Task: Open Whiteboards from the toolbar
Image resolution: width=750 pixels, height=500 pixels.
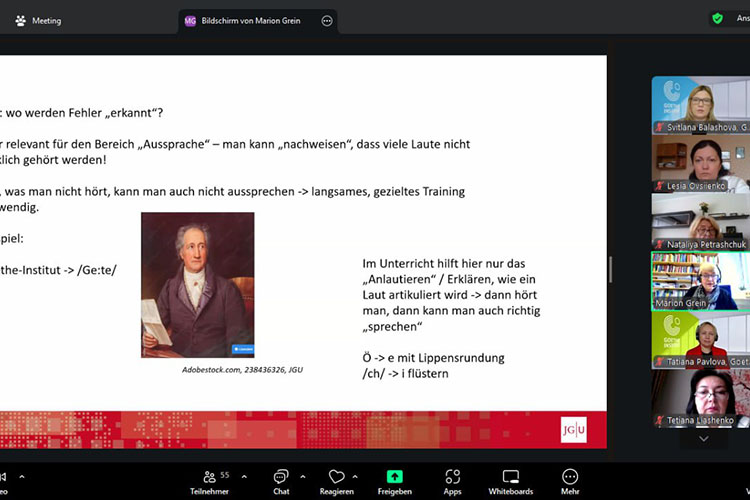Action: click(511, 481)
